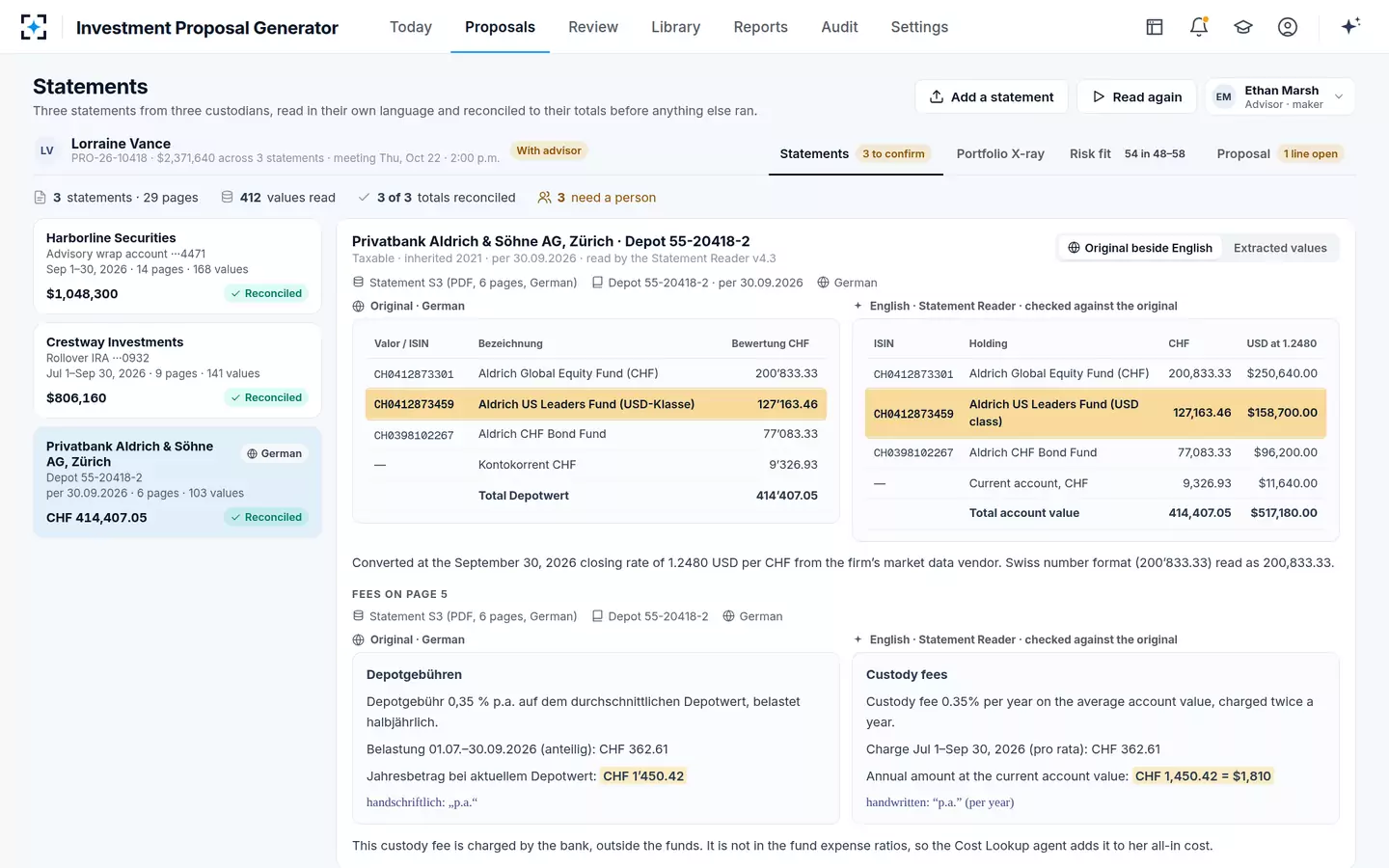Select the Crestway Investments statement card
This screenshot has height=868, width=1389.
point(177,370)
